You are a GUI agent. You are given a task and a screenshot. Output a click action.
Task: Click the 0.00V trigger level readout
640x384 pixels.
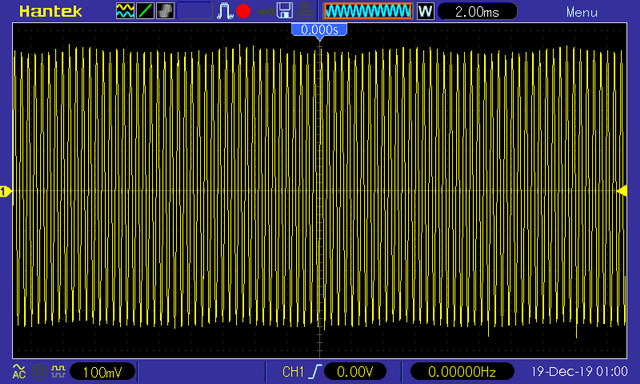coord(355,372)
